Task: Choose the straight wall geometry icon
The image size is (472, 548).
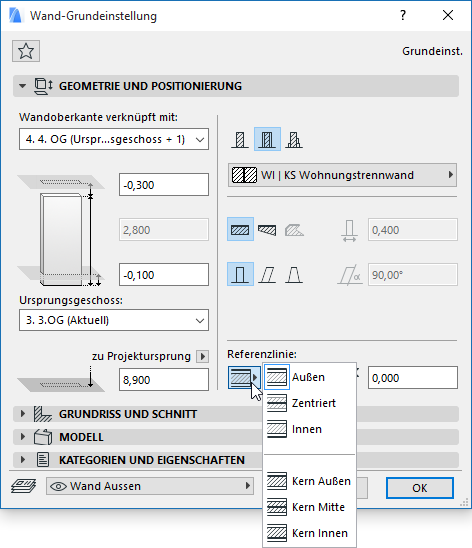Action: click(240, 230)
